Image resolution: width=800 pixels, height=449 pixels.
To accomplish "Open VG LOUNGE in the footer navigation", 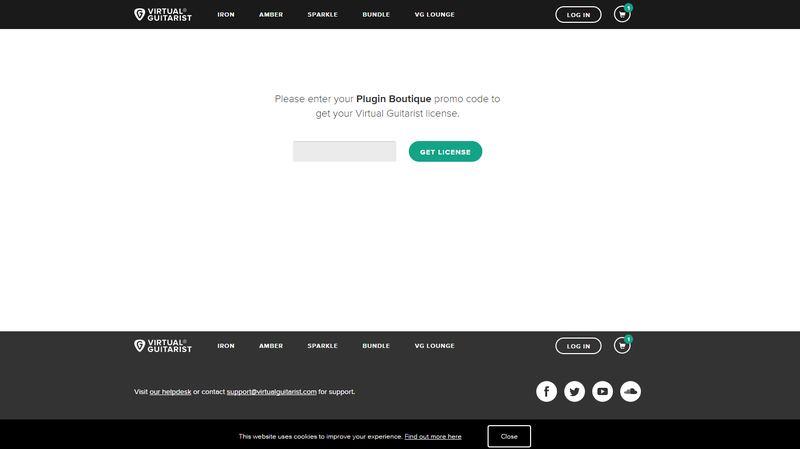I will (435, 345).
